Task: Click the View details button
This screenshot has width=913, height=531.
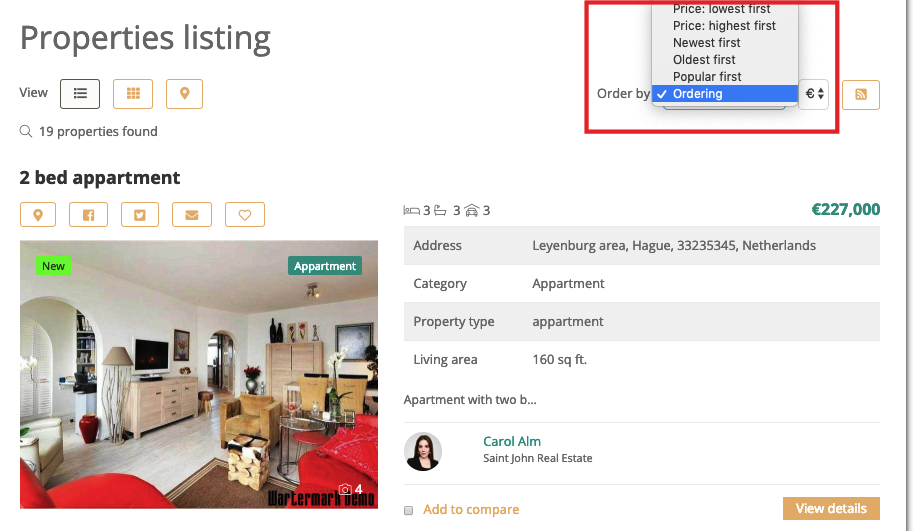Action: (830, 509)
